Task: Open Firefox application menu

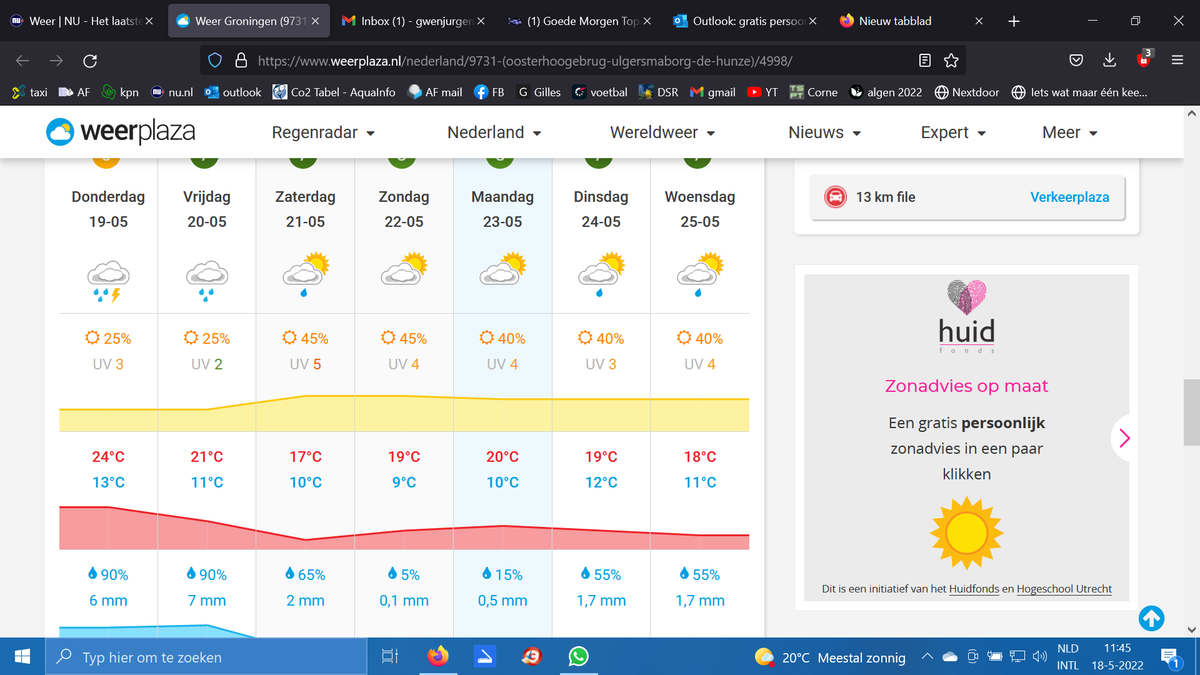Action: (1177, 61)
